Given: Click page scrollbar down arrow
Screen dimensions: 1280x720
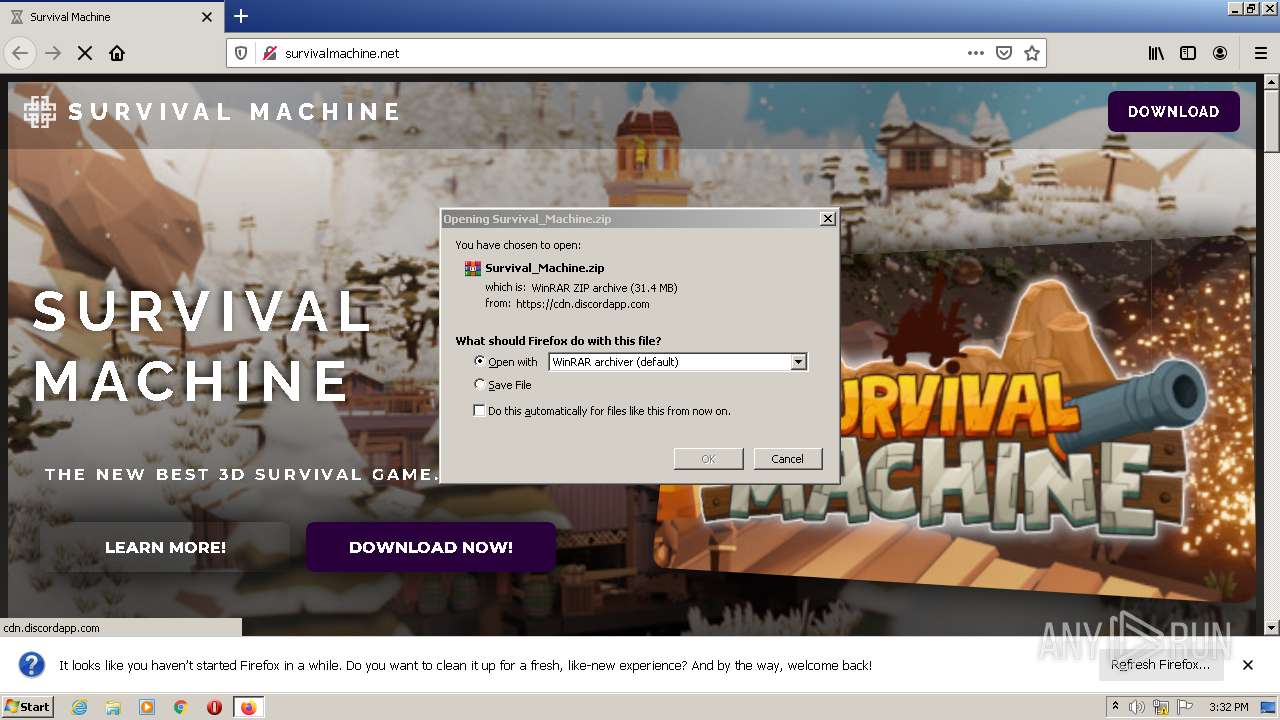Looking at the screenshot, I should (1271, 628).
